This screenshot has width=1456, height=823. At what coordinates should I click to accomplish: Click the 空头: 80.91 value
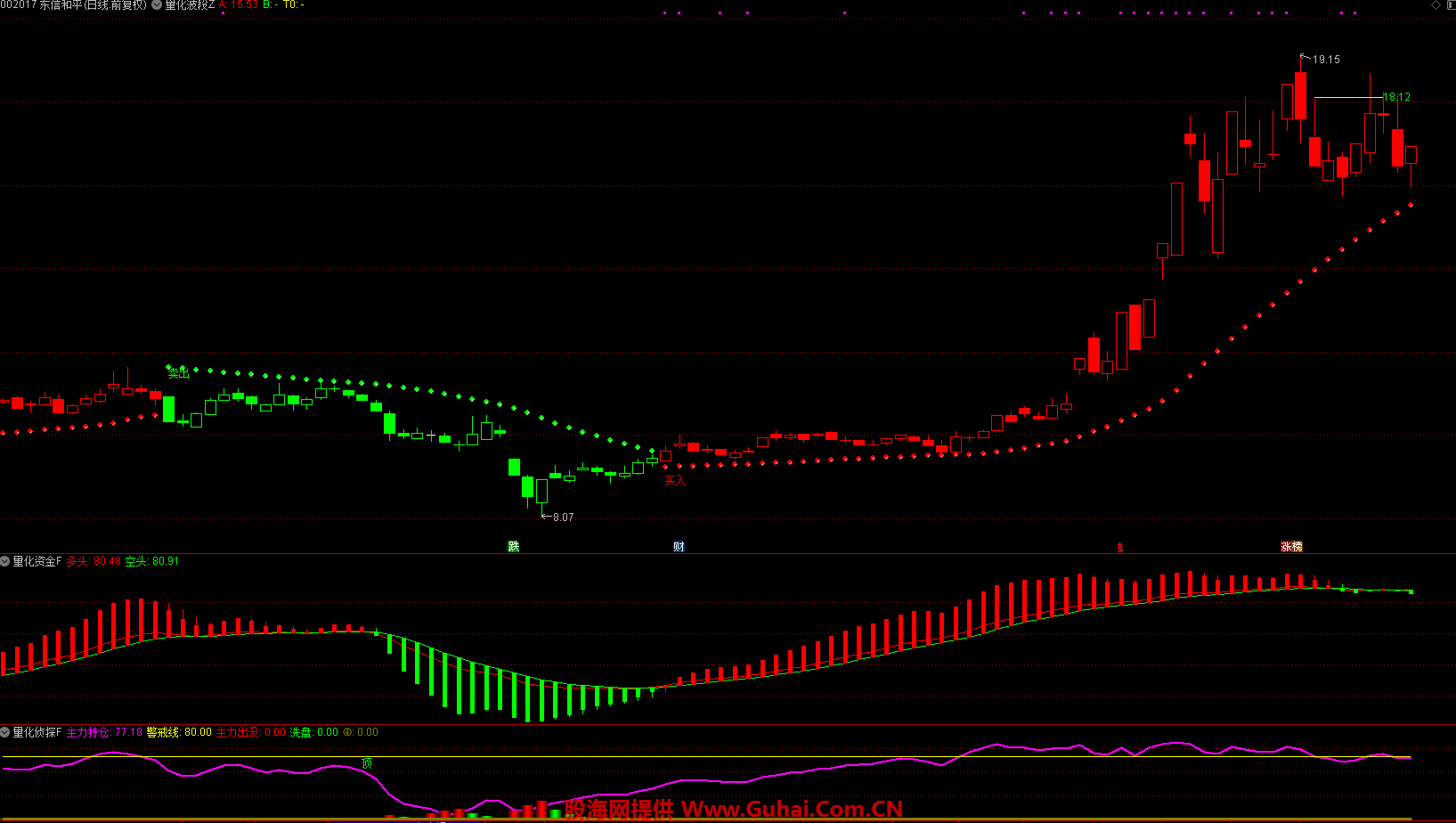pyautogui.click(x=152, y=561)
